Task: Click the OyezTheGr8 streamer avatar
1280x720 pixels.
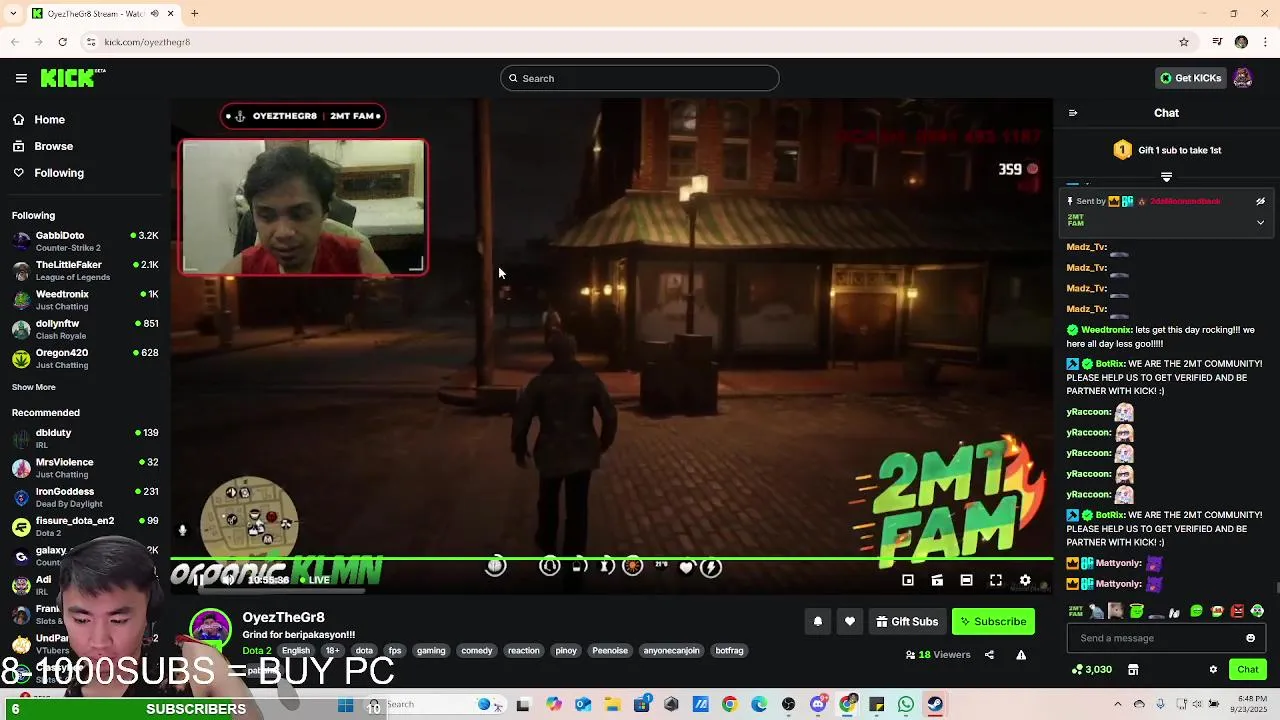Action: (x=210, y=629)
